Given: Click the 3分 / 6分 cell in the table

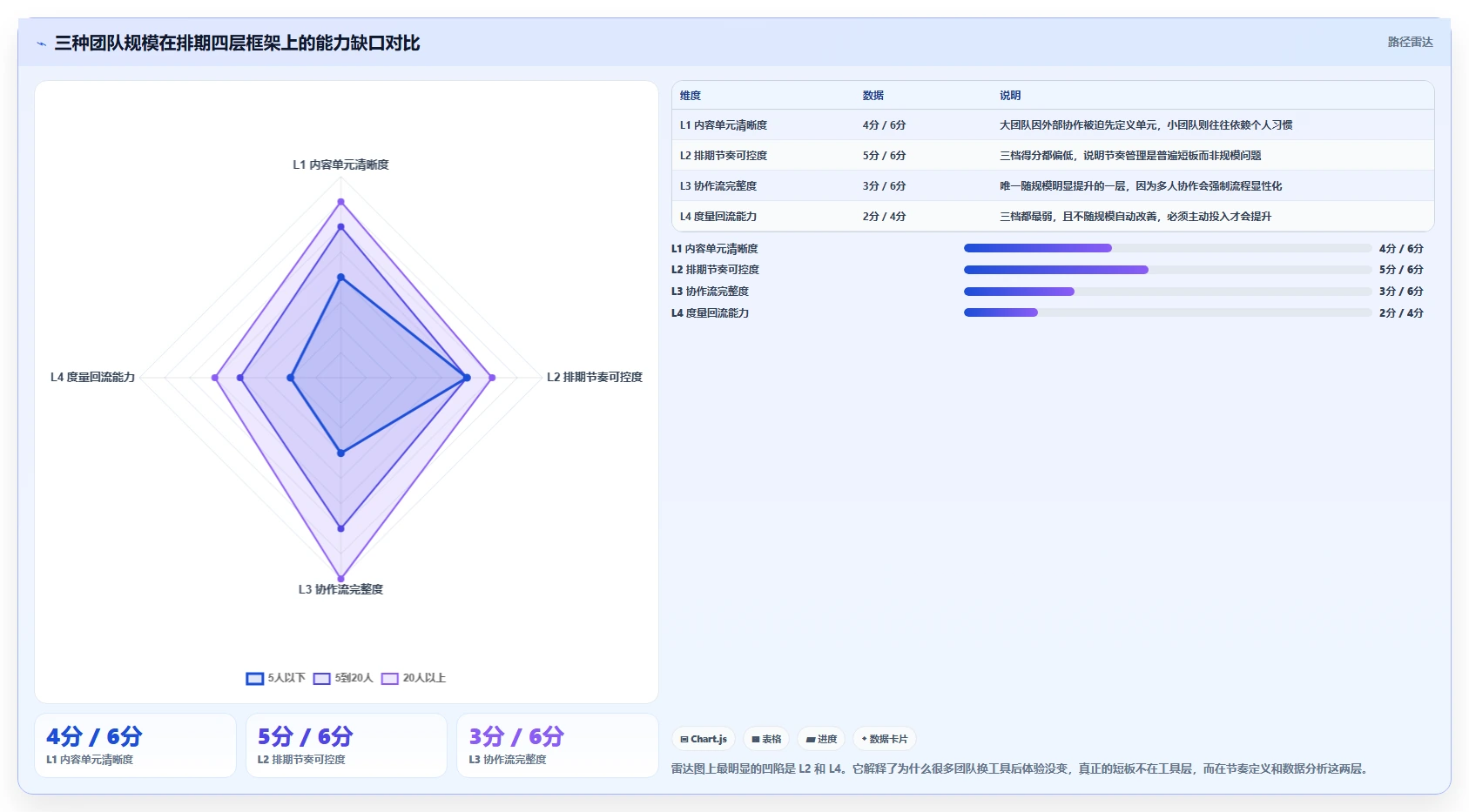Looking at the screenshot, I should 884,186.
